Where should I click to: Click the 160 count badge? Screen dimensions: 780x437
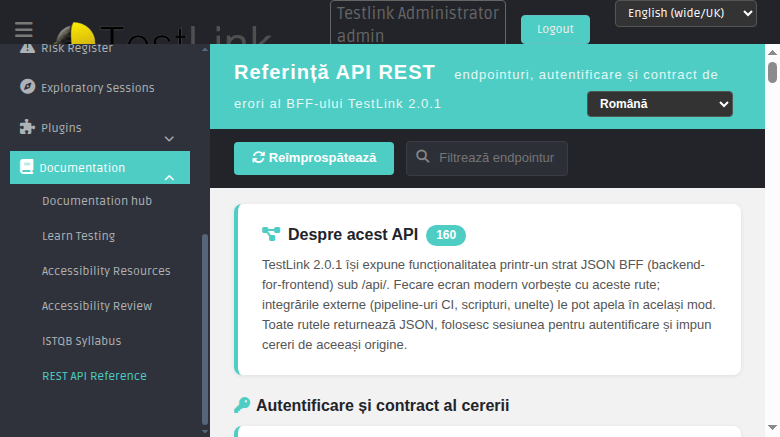[x=446, y=235]
